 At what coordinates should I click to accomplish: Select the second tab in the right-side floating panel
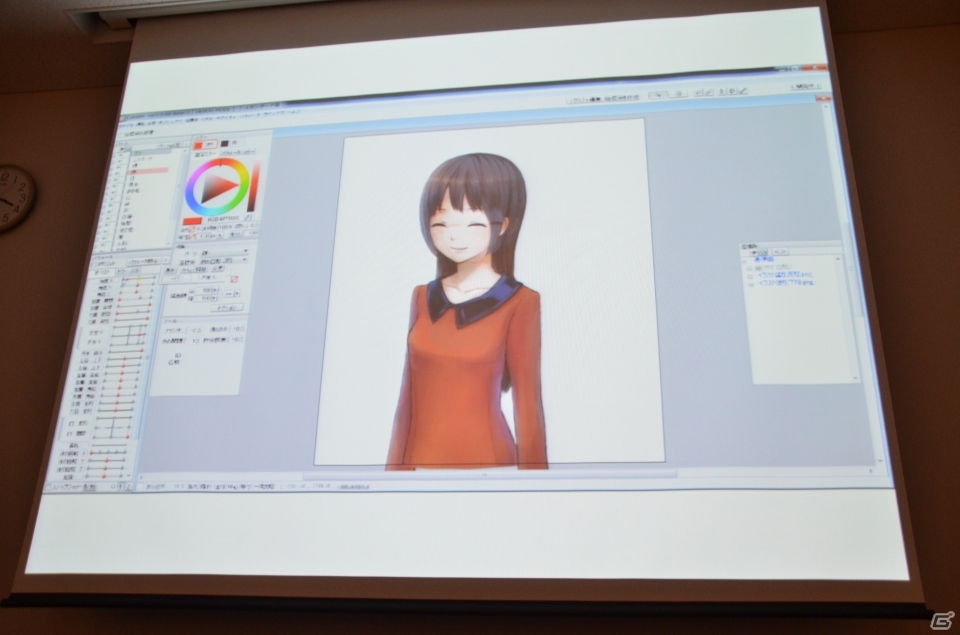coord(779,252)
